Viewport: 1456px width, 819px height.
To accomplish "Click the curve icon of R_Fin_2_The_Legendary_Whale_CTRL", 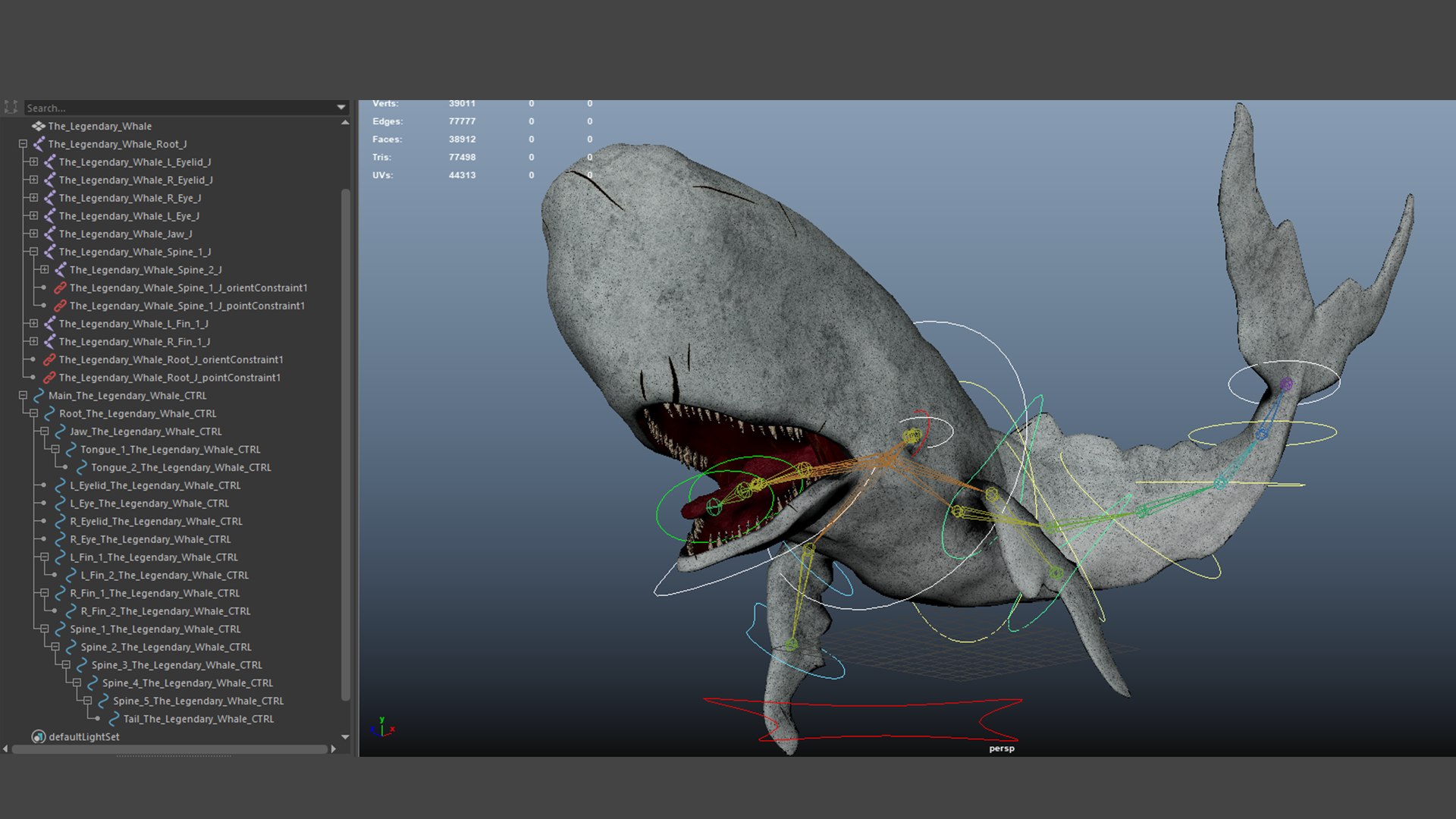I will [x=71, y=611].
